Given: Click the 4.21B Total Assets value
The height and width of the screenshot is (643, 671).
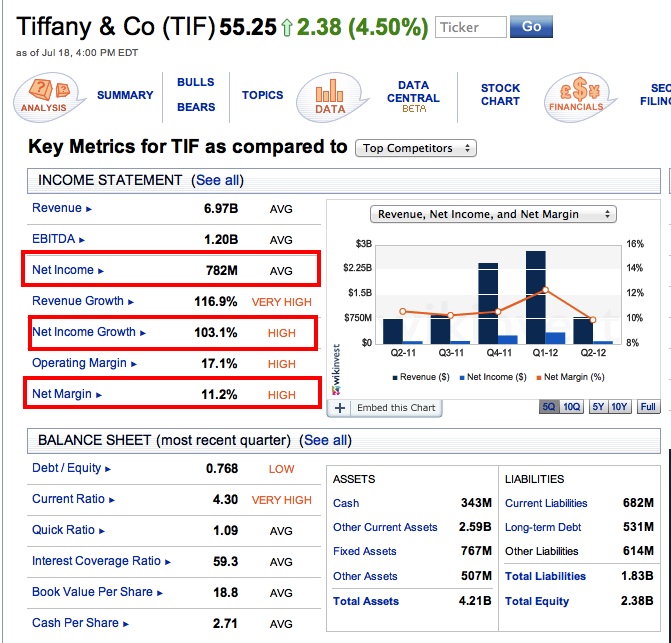Looking at the screenshot, I should pos(475,601).
